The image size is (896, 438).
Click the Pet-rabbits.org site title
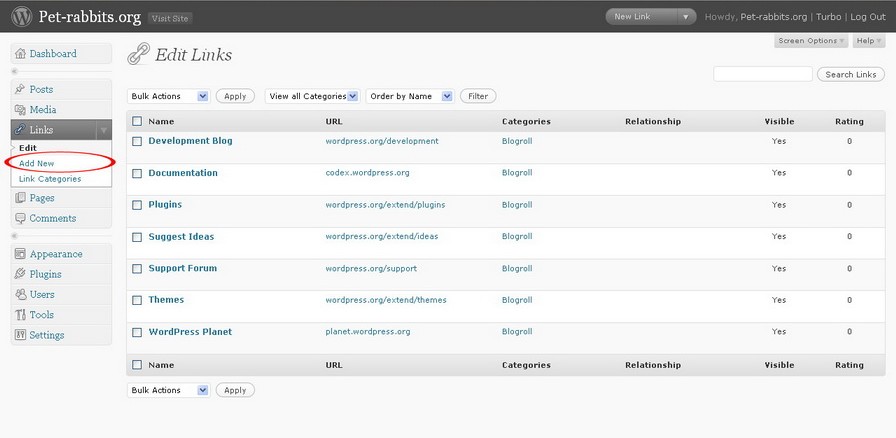click(90, 17)
